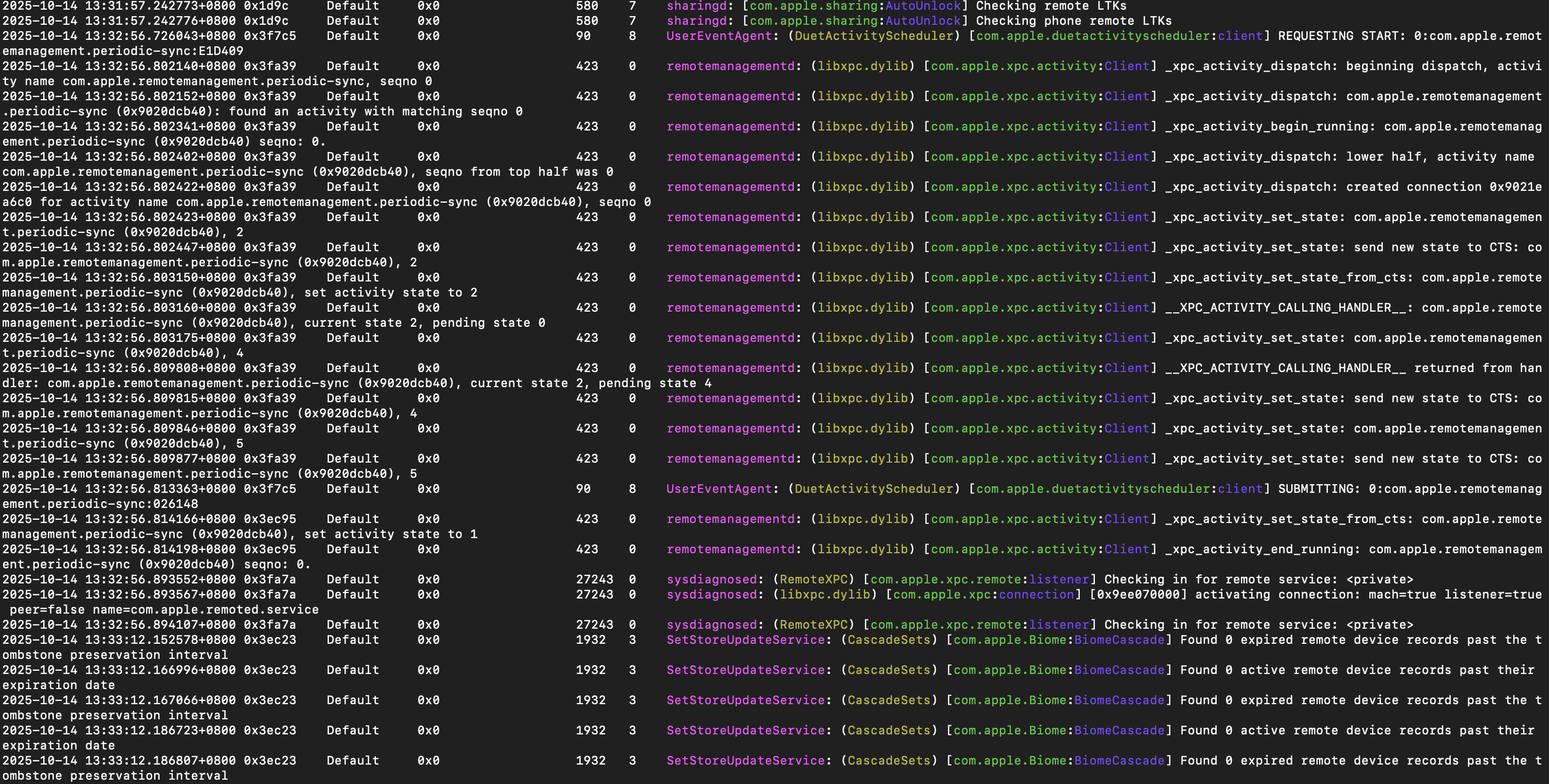Click the '_xpc_activity_begin_running:' function name
Screen dimensions: 1549x784
(x=1270, y=126)
